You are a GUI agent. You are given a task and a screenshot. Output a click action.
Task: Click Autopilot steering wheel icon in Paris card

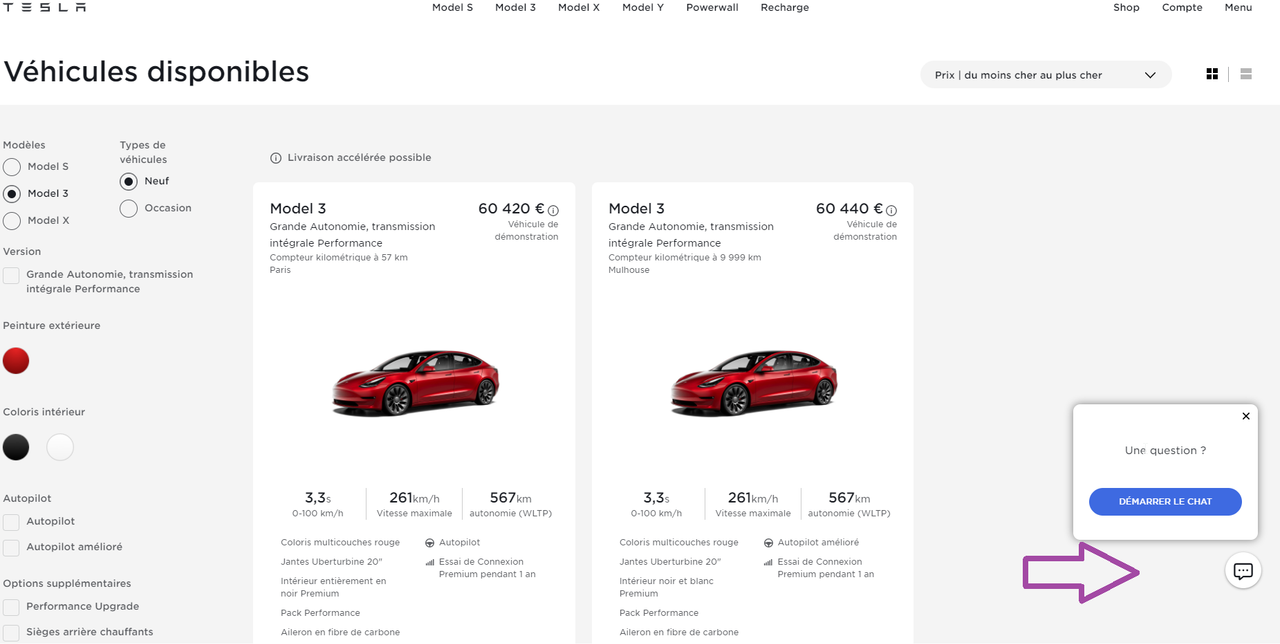click(430, 543)
